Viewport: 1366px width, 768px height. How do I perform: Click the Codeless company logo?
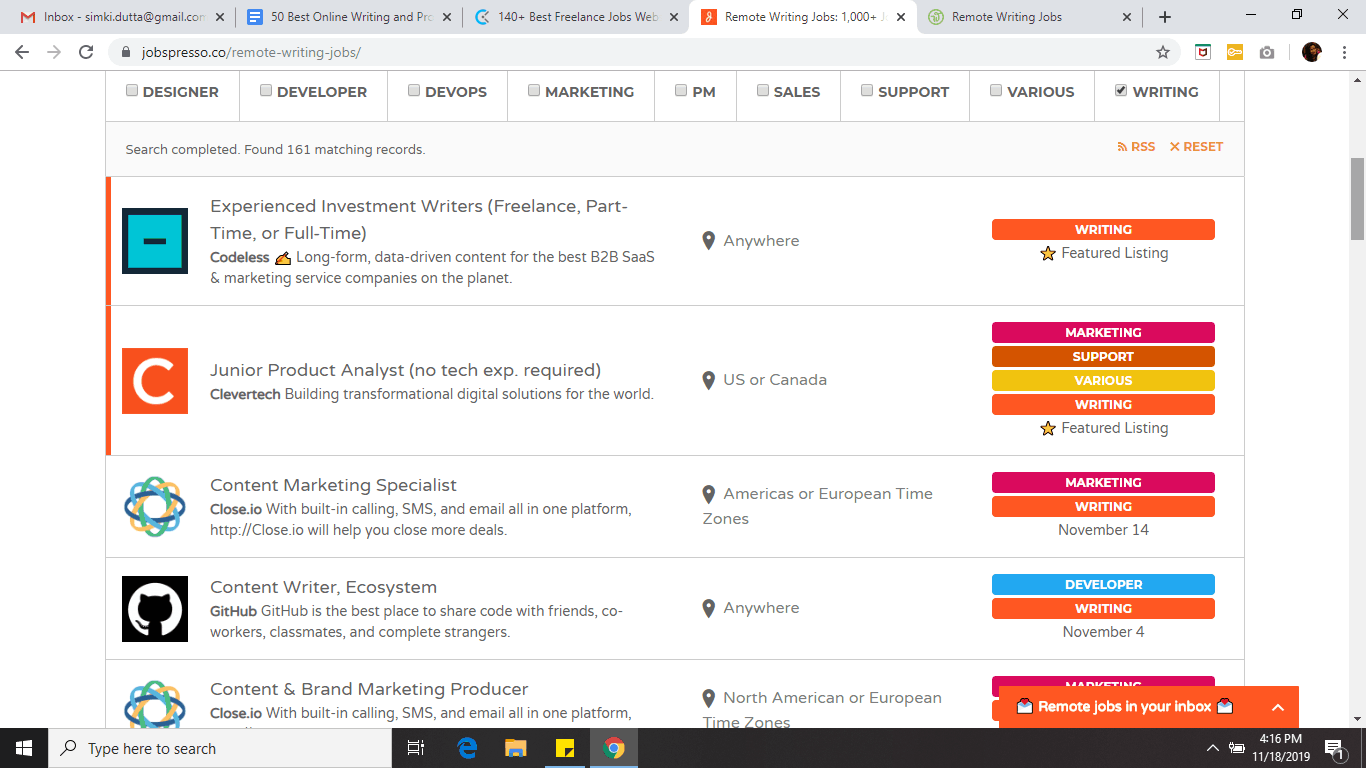[x=155, y=241]
